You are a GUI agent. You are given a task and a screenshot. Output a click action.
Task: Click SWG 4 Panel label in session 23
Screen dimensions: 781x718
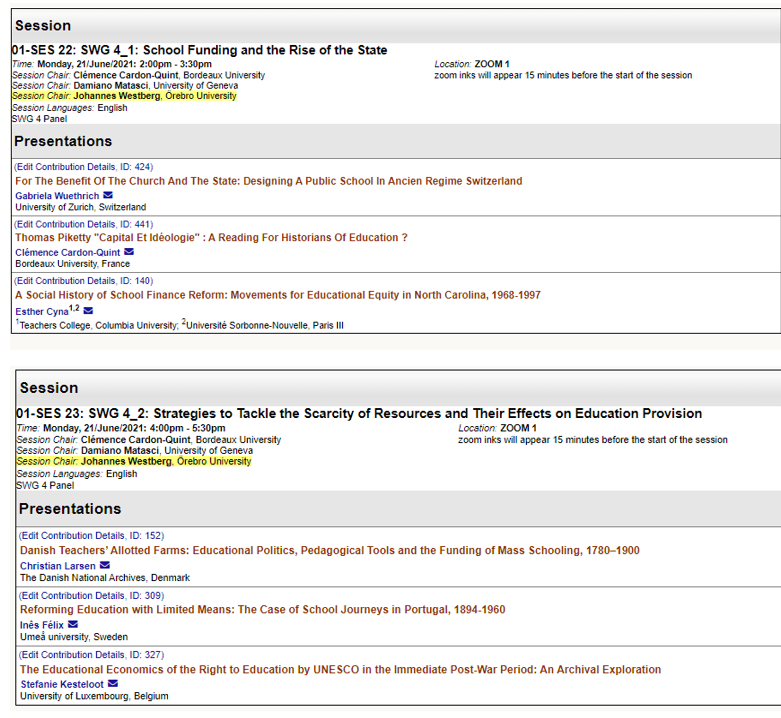(x=45, y=485)
